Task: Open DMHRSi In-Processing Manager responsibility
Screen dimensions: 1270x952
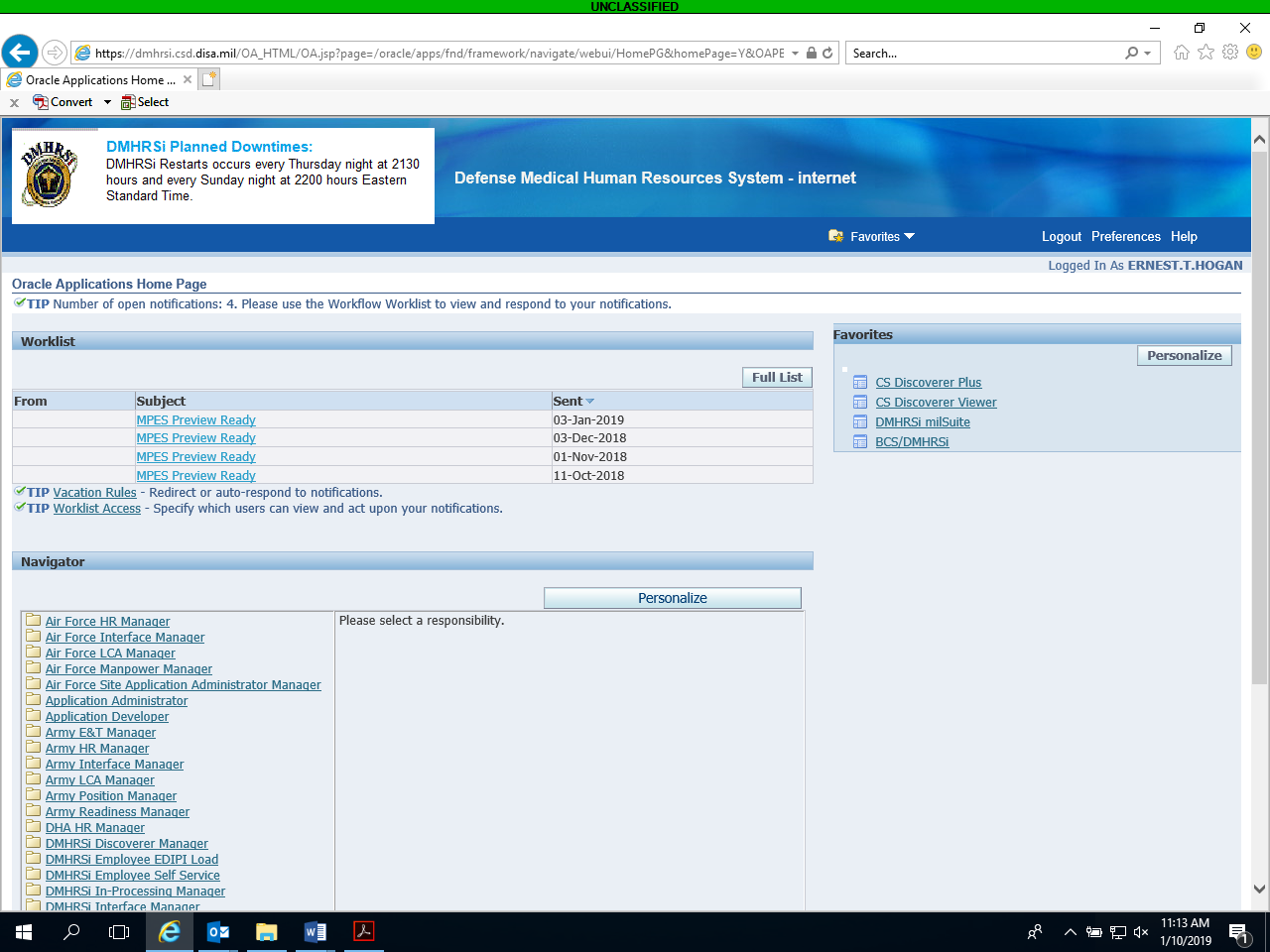Action: pos(135,891)
